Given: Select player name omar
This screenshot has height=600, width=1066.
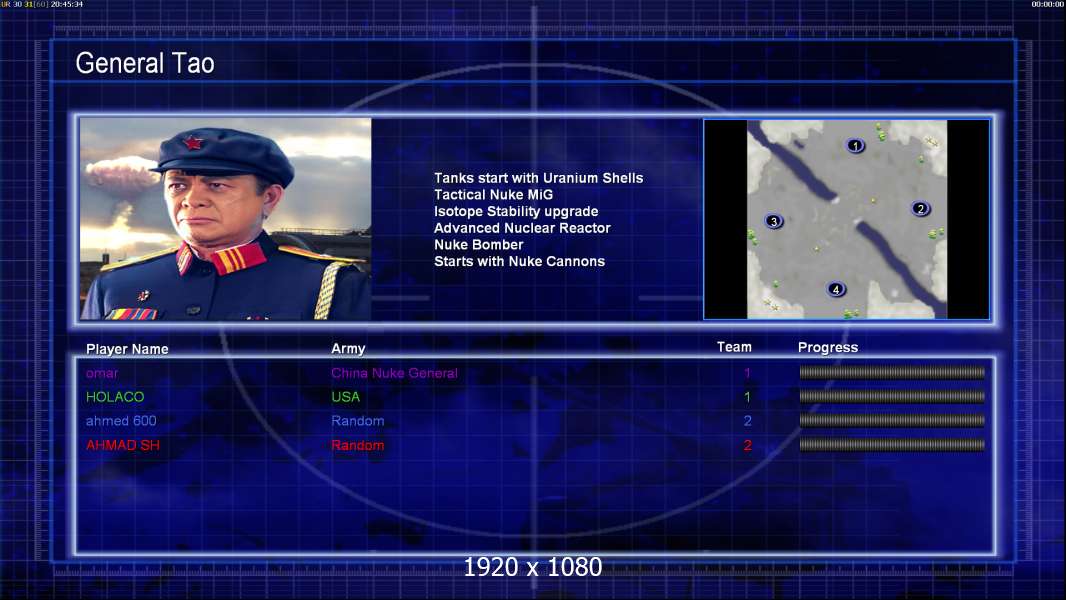Looking at the screenshot, I should pos(102,373).
